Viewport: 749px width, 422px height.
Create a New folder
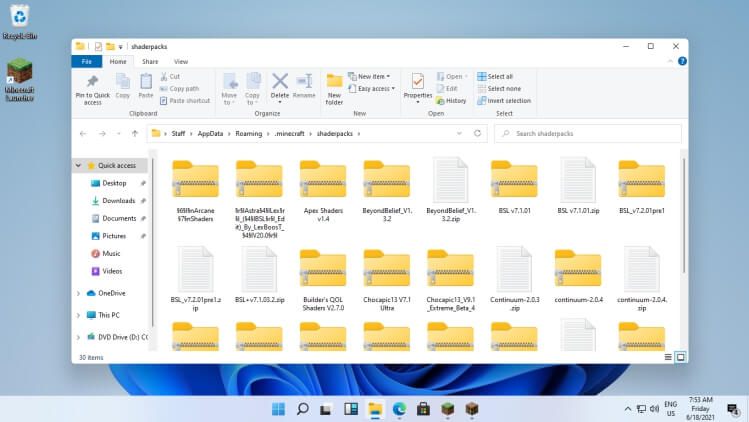(334, 89)
